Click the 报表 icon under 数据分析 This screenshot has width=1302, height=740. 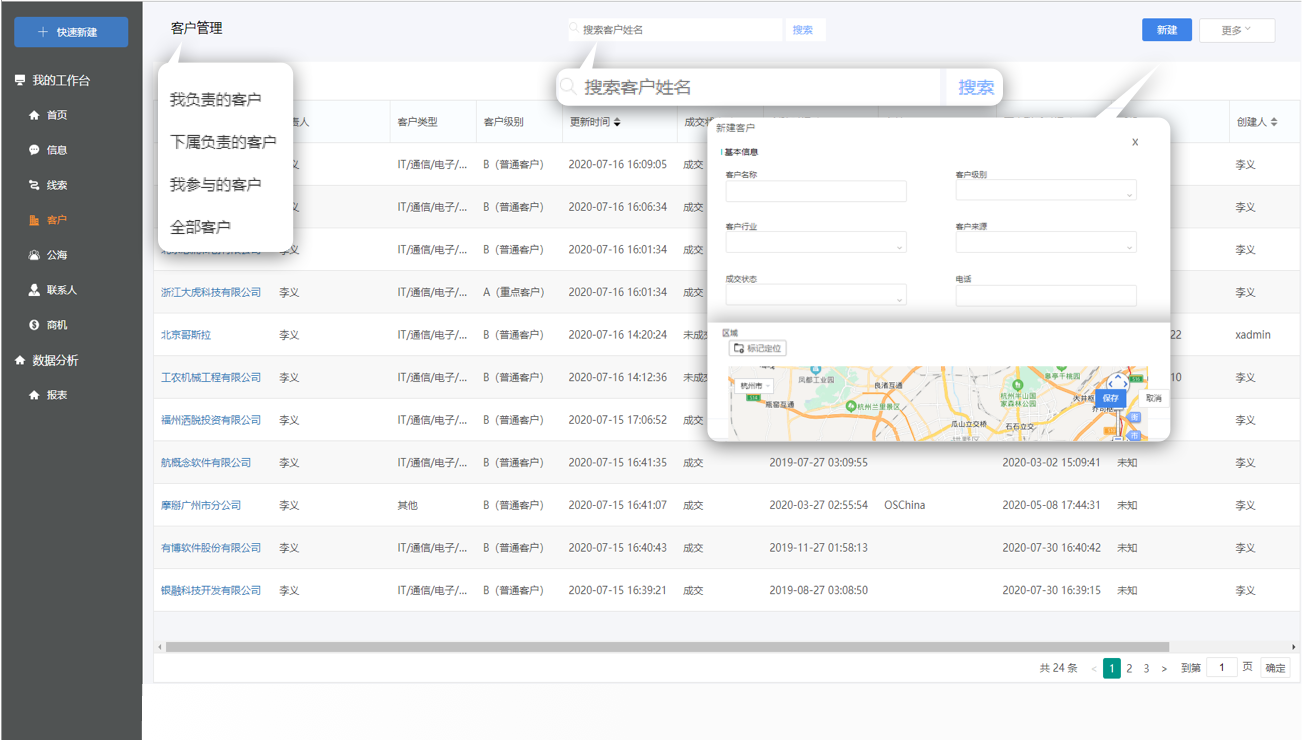34,395
